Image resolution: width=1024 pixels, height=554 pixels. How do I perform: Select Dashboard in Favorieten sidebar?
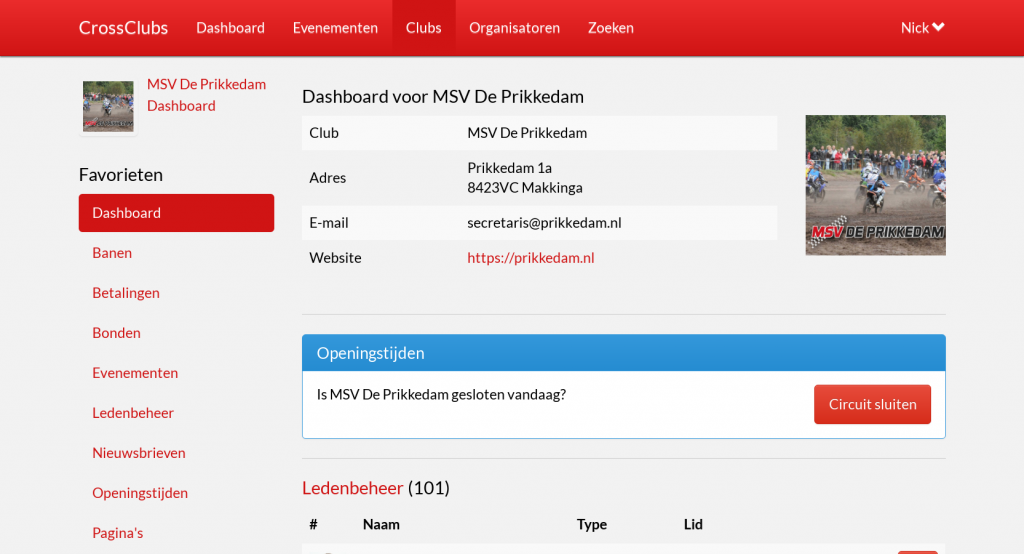coord(176,213)
